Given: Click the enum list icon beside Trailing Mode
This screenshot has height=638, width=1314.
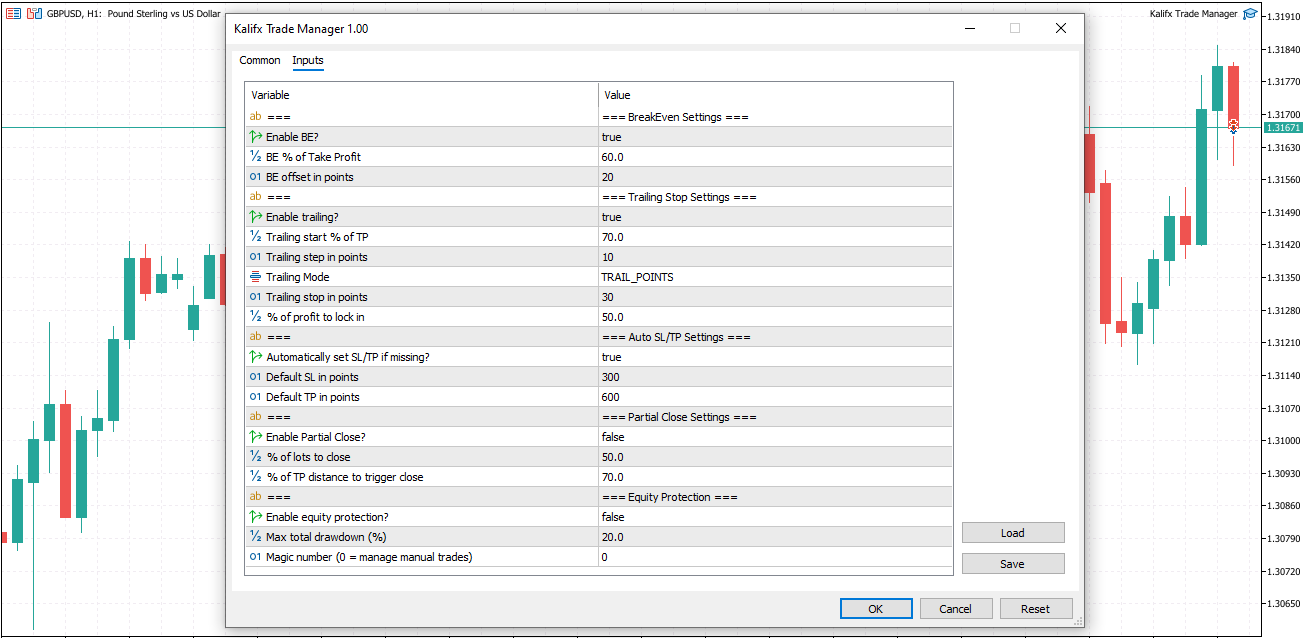Looking at the screenshot, I should (x=256, y=277).
